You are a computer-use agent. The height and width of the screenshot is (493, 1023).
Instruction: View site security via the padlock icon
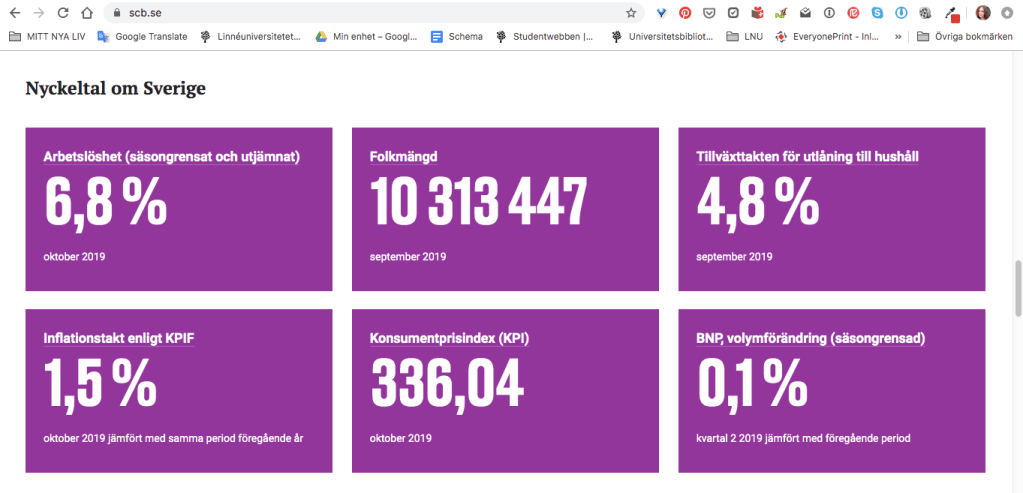[x=116, y=13]
